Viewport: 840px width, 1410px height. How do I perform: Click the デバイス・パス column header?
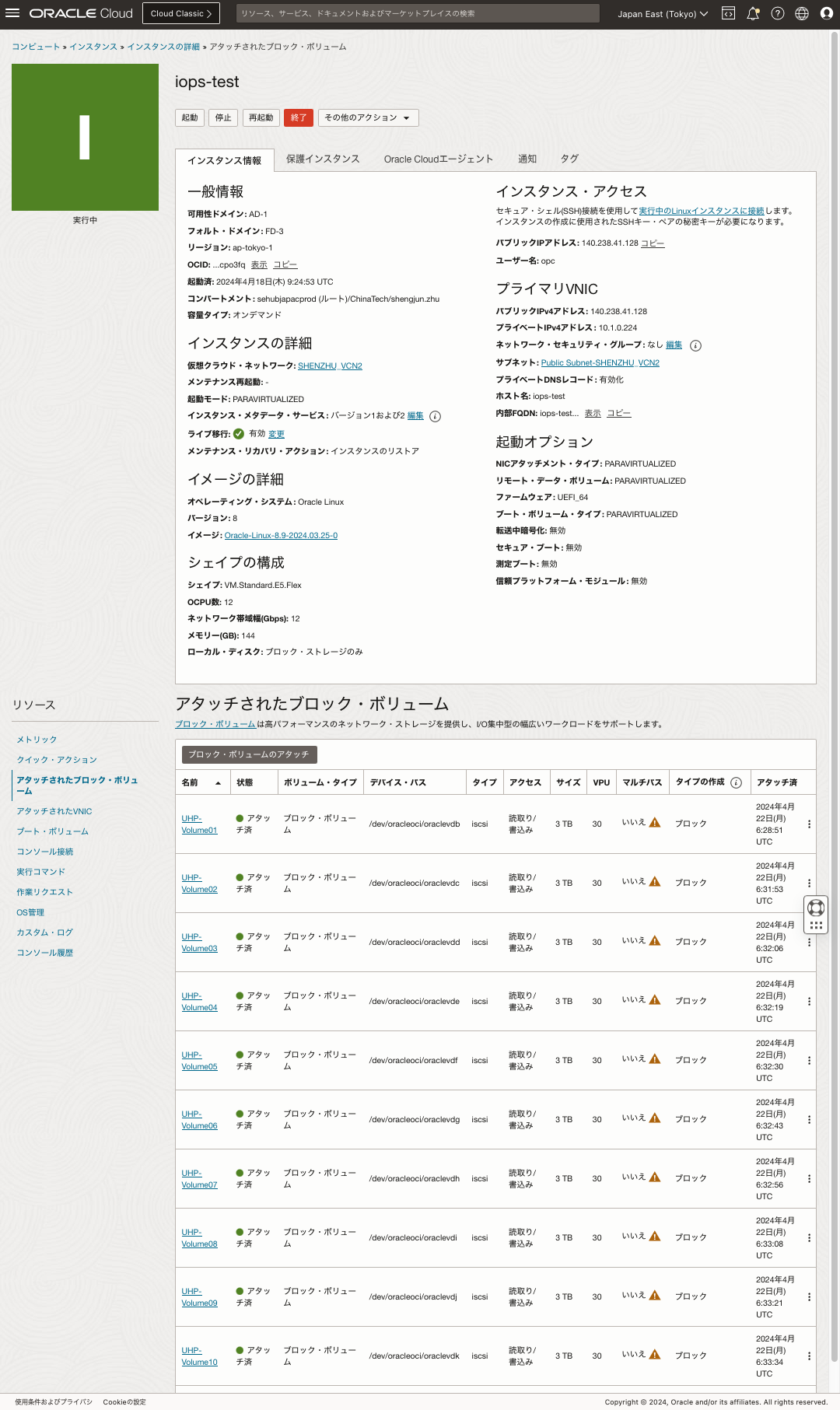click(398, 782)
